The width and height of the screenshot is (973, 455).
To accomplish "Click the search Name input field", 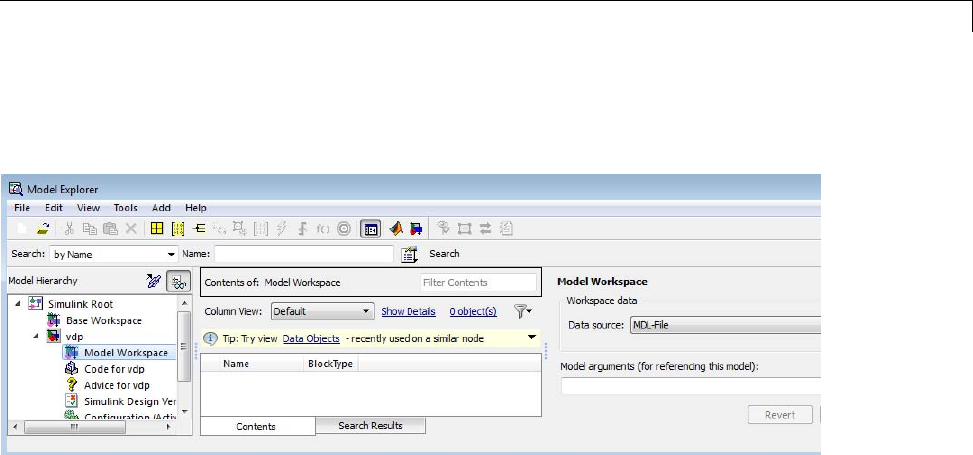I will click(304, 254).
